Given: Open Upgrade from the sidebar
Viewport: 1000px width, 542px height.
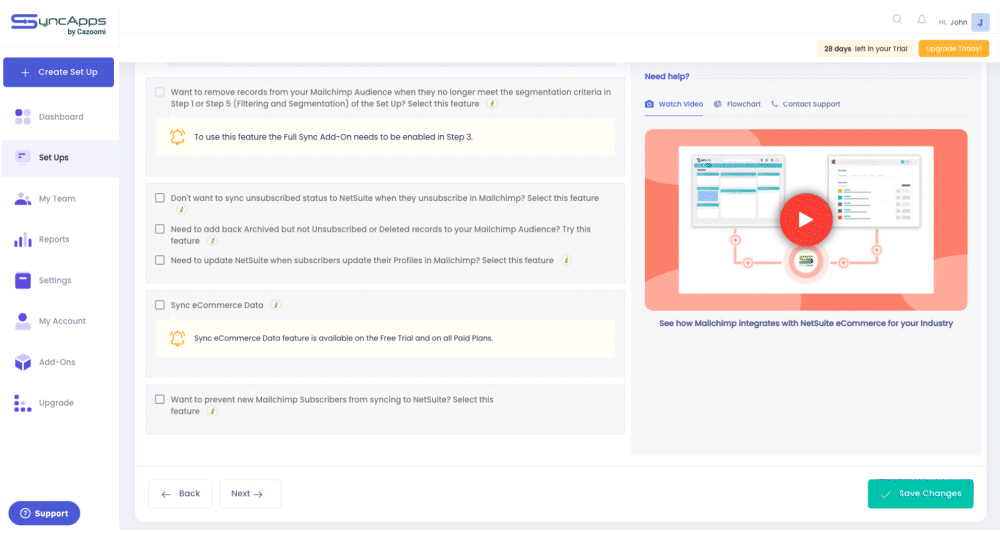Looking at the screenshot, I should [x=60, y=403].
